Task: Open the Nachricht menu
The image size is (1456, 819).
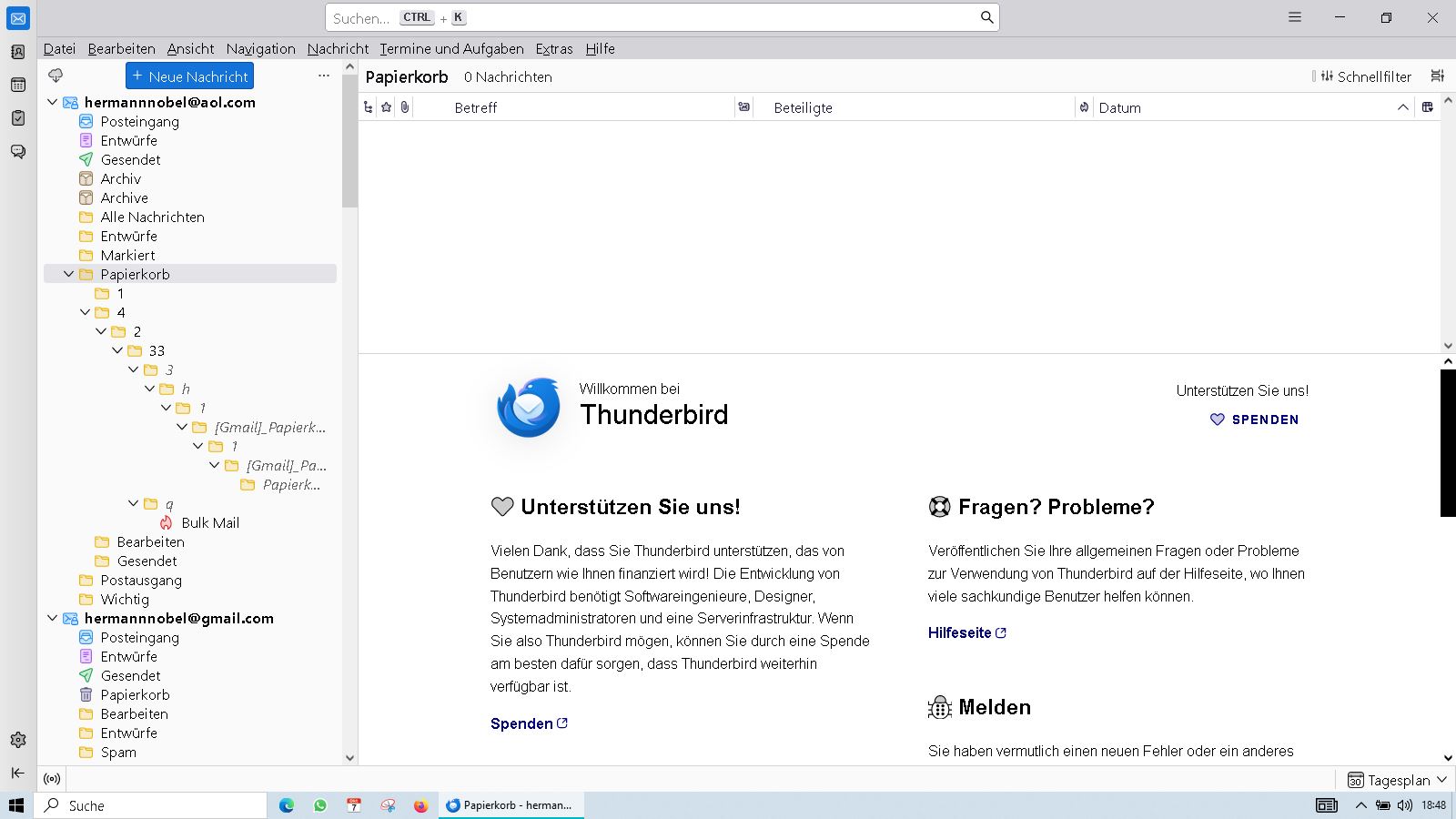Action: [338, 49]
